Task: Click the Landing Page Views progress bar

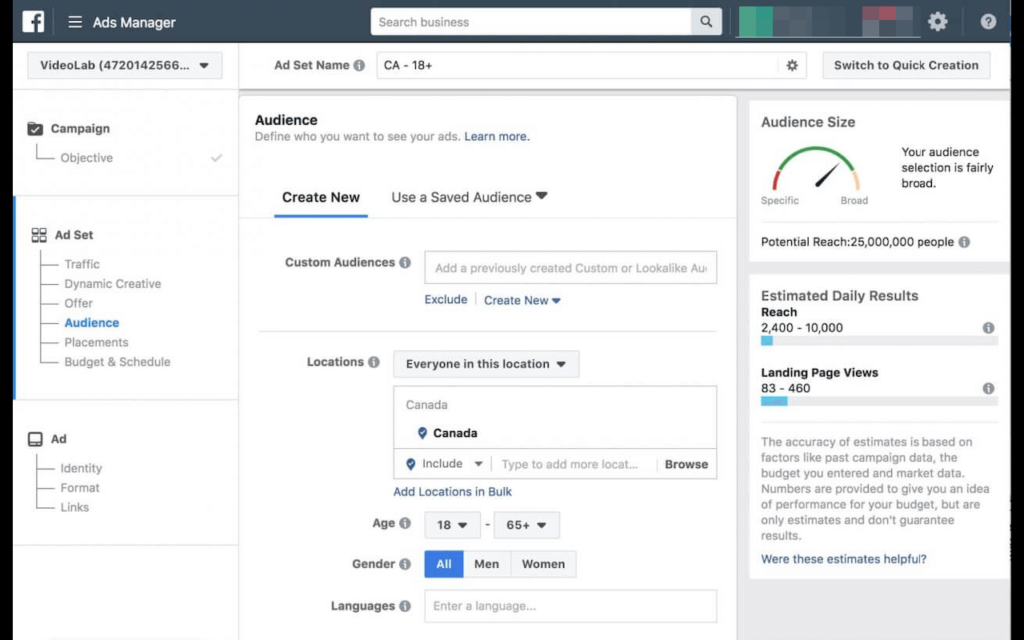Action: (879, 402)
